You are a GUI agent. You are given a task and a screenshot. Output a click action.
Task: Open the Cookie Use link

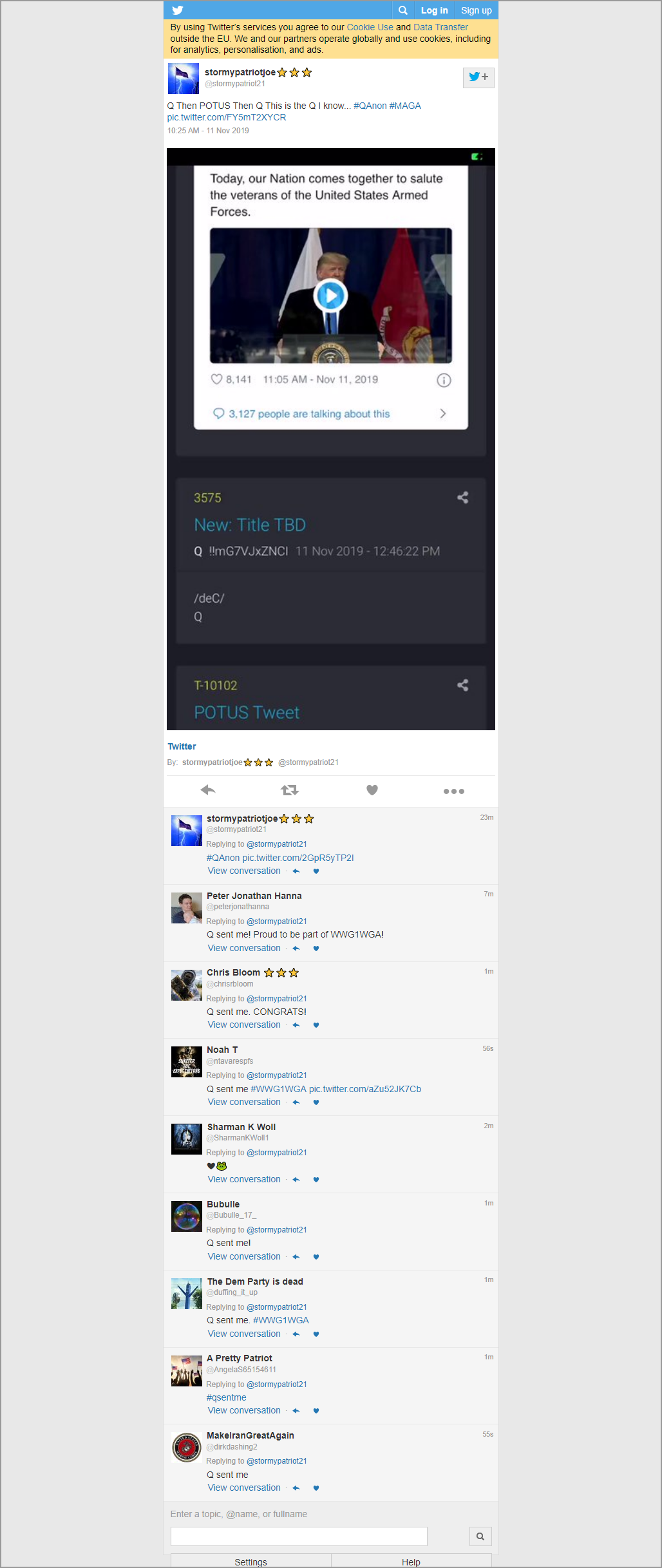[x=370, y=27]
